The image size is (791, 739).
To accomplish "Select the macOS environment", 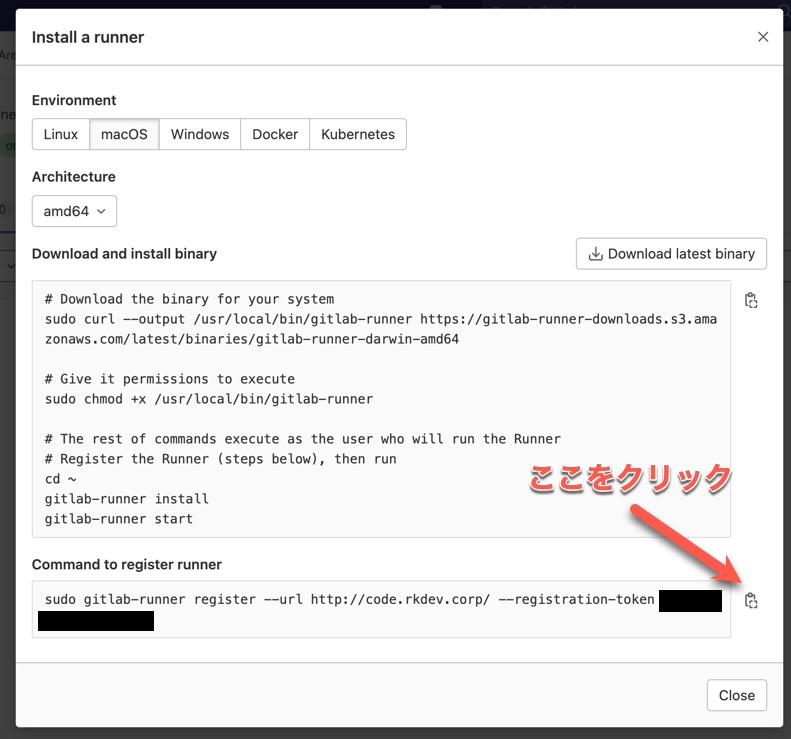I will [x=124, y=134].
